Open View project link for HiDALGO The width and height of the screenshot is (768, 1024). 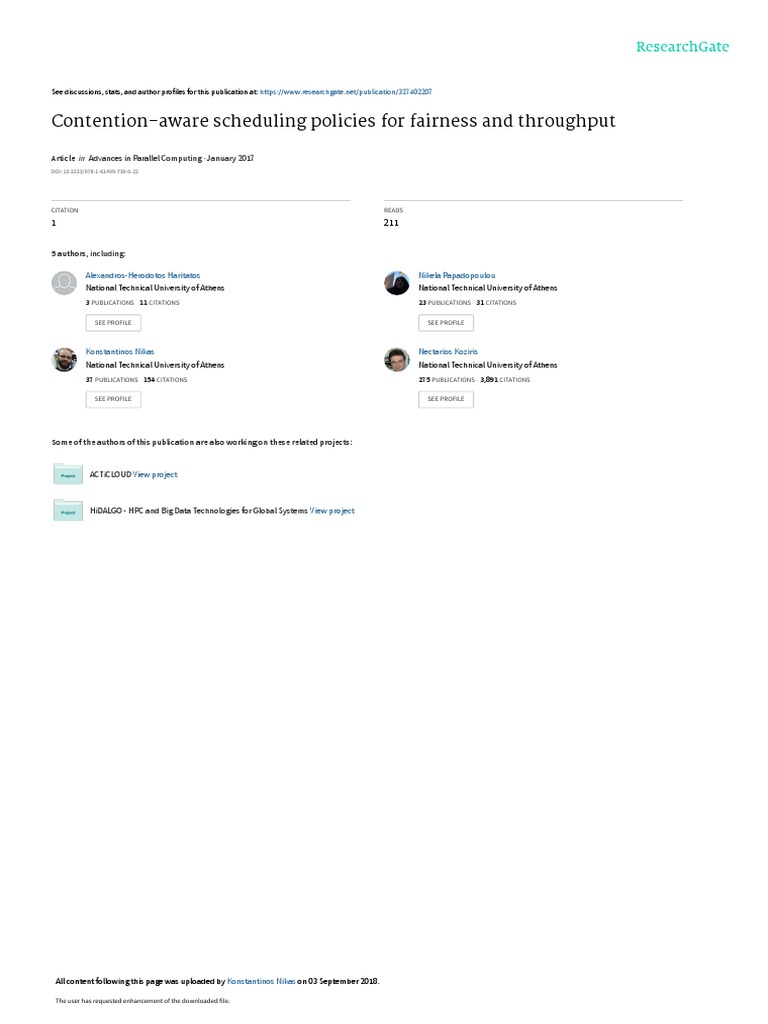click(332, 511)
